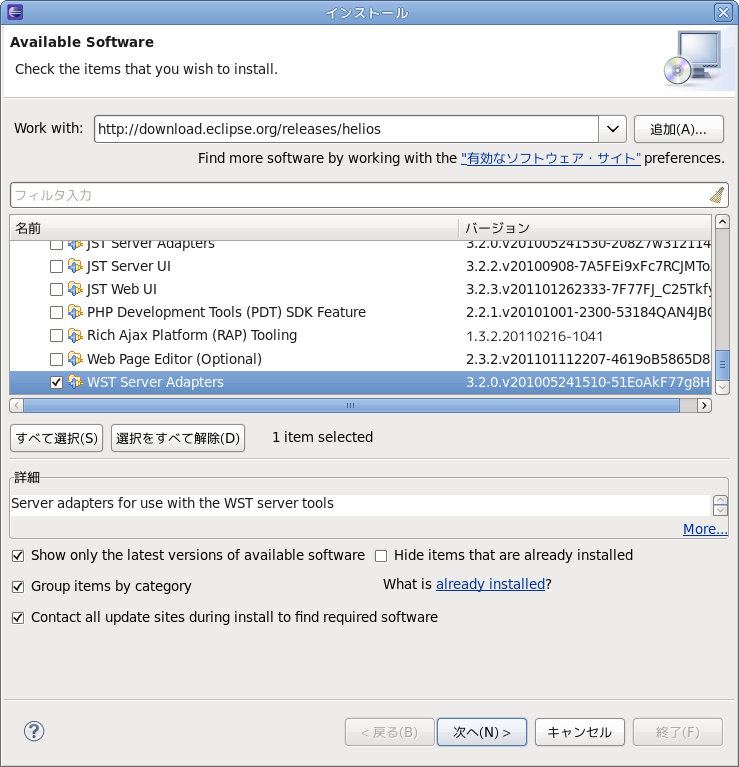Click the 名前 column header

[234, 228]
